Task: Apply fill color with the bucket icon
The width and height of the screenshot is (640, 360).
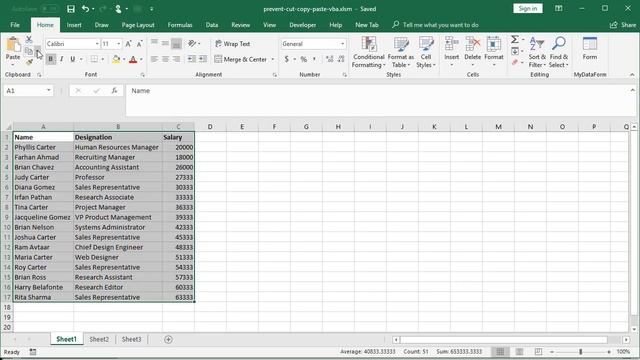Action: (x=116, y=60)
